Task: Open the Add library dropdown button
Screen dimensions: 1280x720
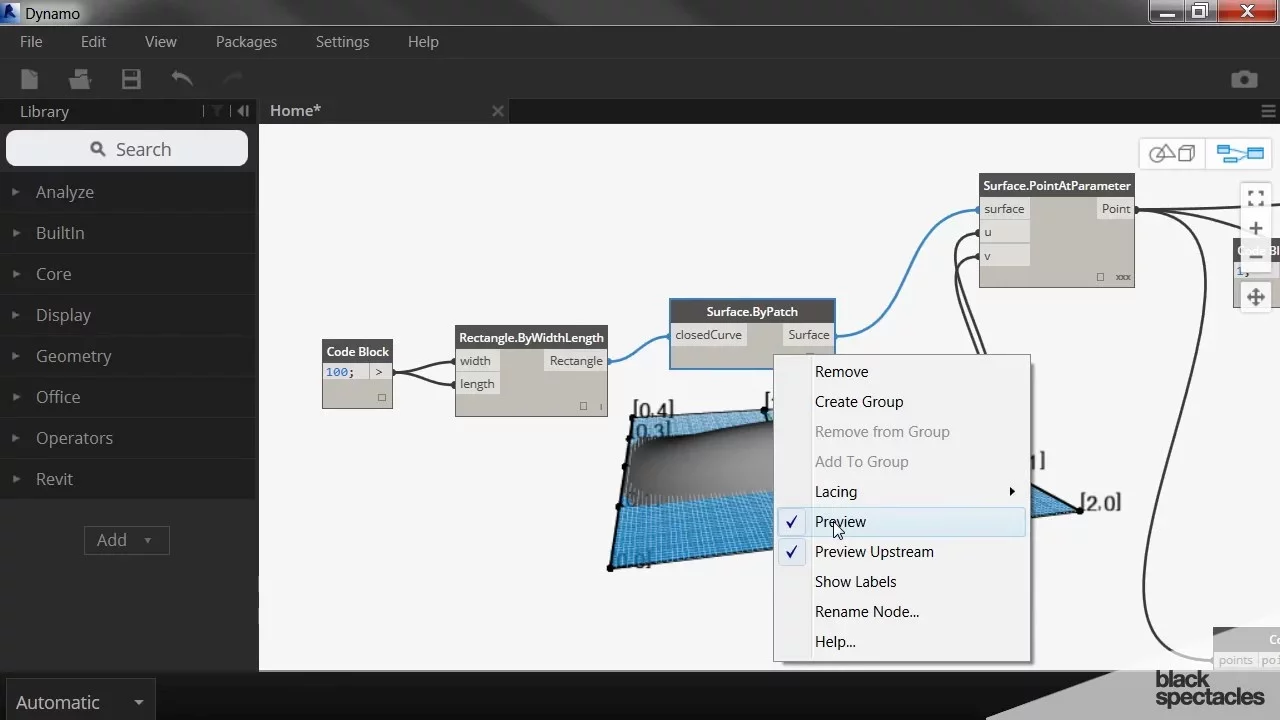Action: (126, 540)
